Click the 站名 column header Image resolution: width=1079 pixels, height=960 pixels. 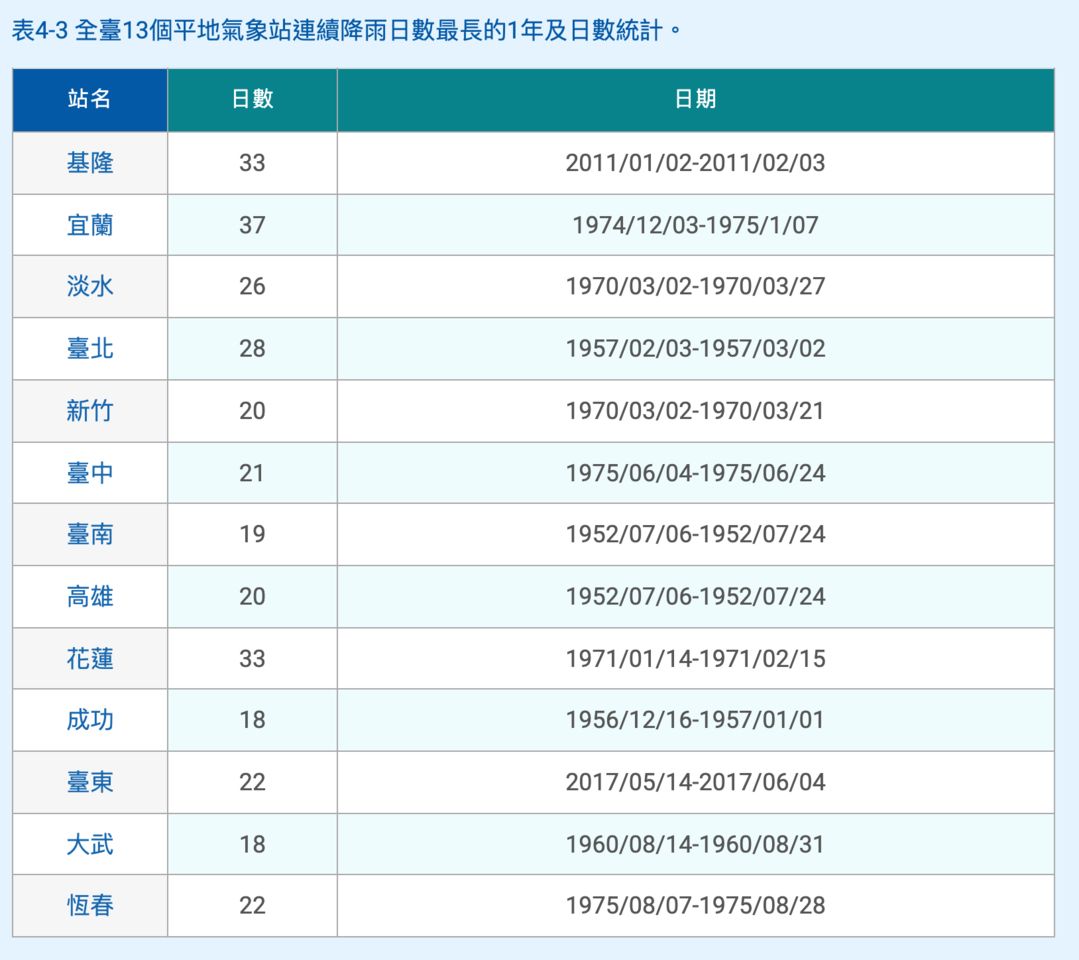point(90,99)
